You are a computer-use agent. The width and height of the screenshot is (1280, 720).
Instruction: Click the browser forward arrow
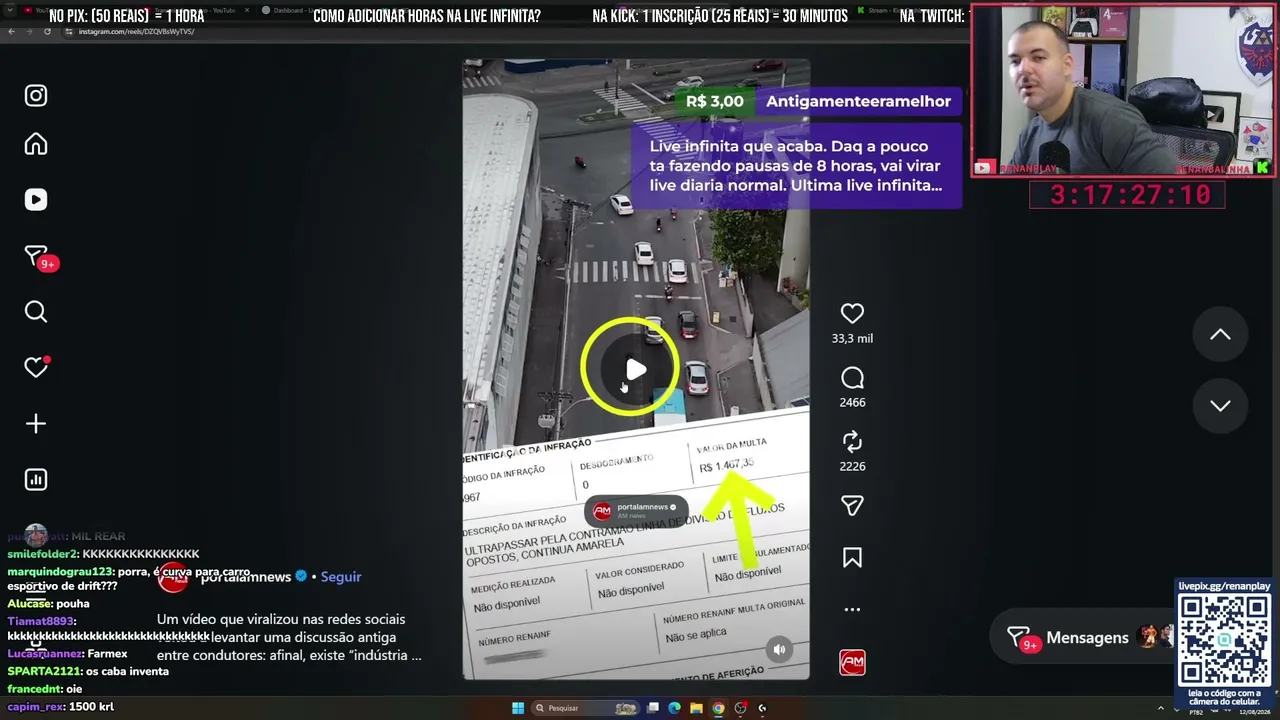coord(29,32)
